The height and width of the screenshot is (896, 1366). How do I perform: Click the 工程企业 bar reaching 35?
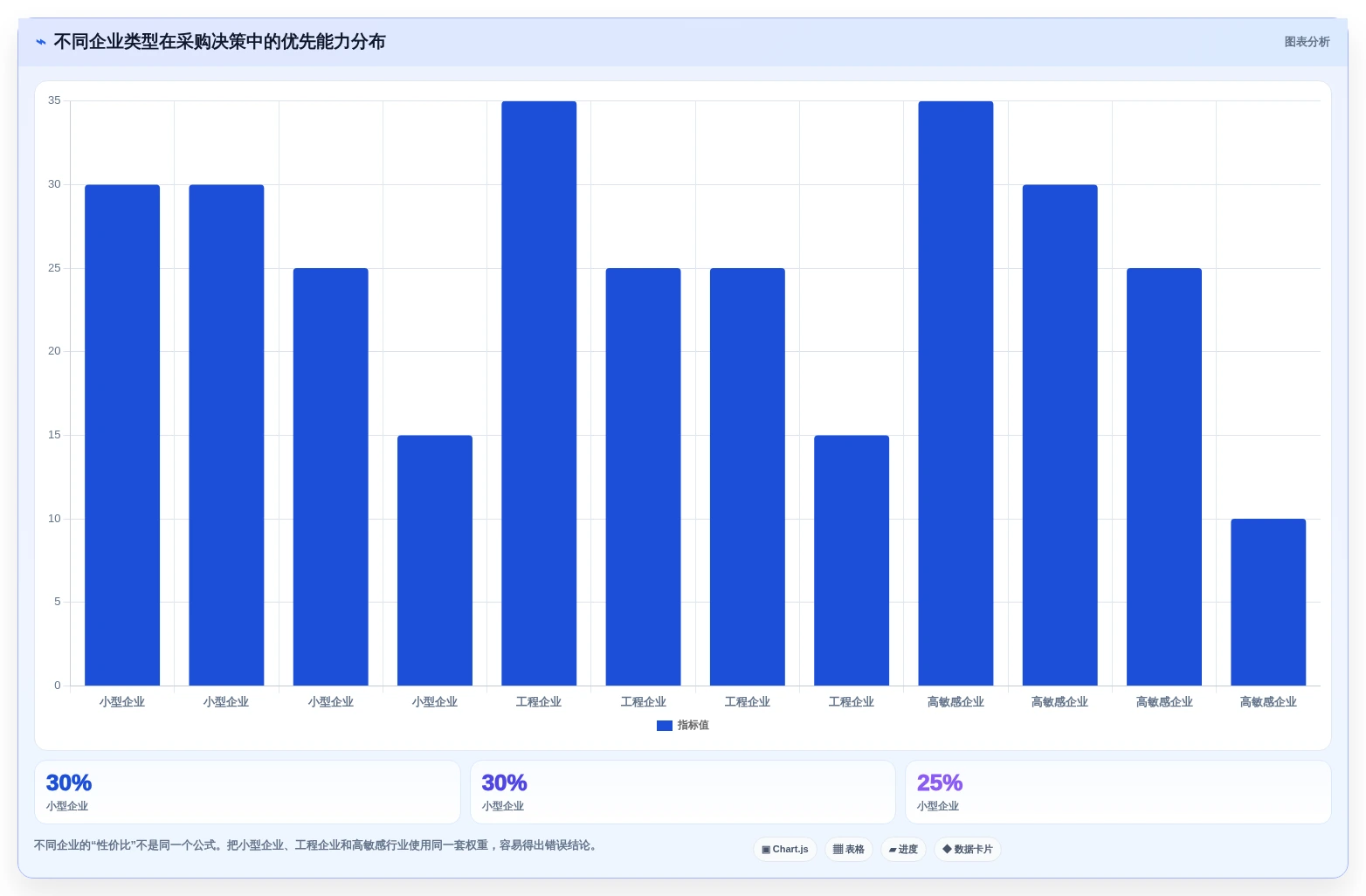click(x=539, y=393)
